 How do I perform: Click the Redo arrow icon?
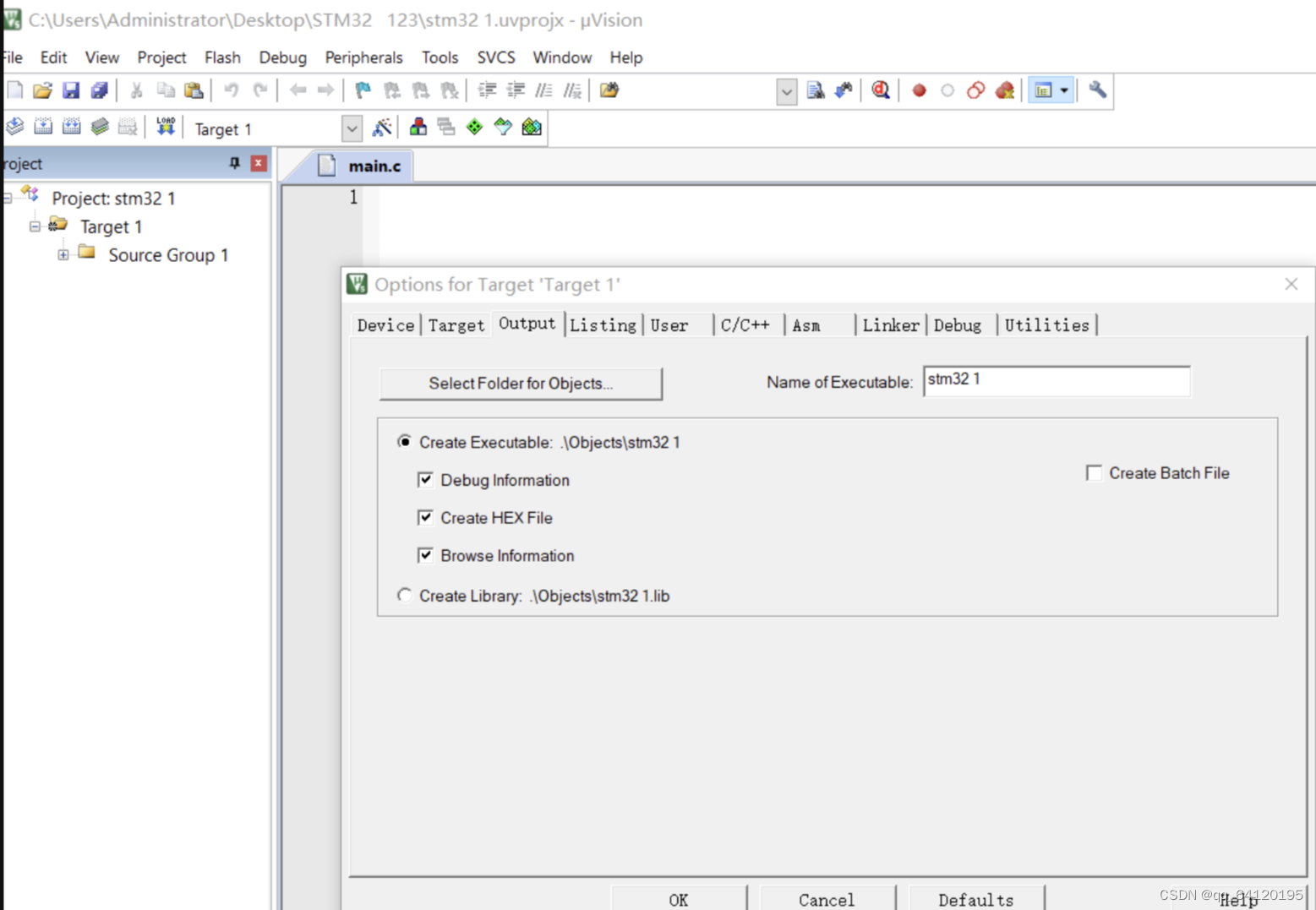tap(260, 90)
